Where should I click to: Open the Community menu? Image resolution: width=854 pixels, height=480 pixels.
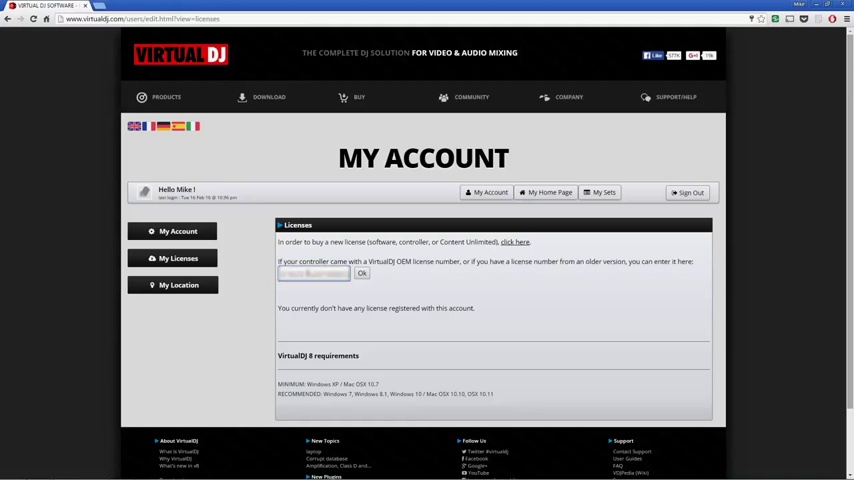[x=464, y=97]
